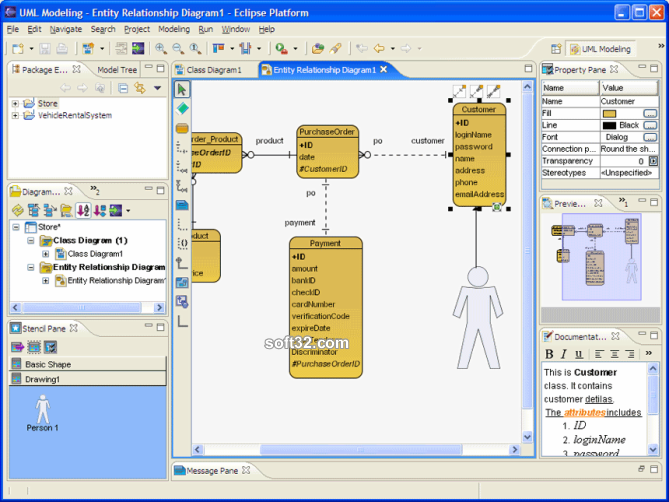Click the zoom in magnifier icon
669x502 pixels.
(161, 48)
